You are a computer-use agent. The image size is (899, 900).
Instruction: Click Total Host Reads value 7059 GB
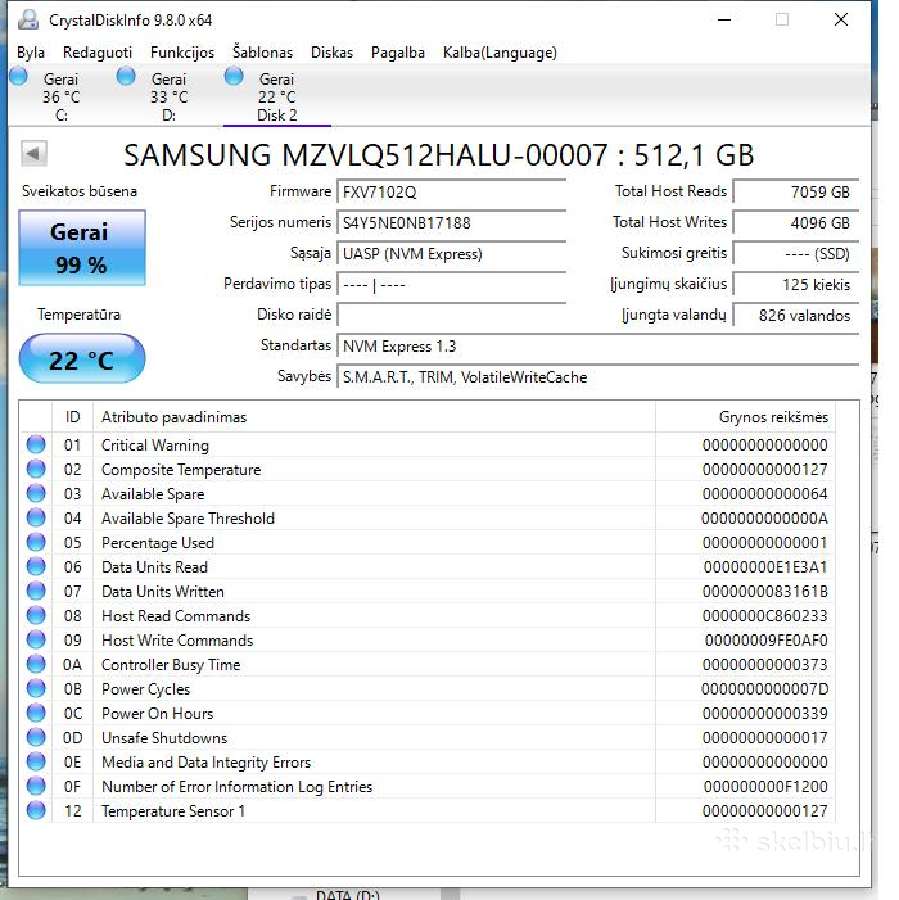(x=796, y=191)
